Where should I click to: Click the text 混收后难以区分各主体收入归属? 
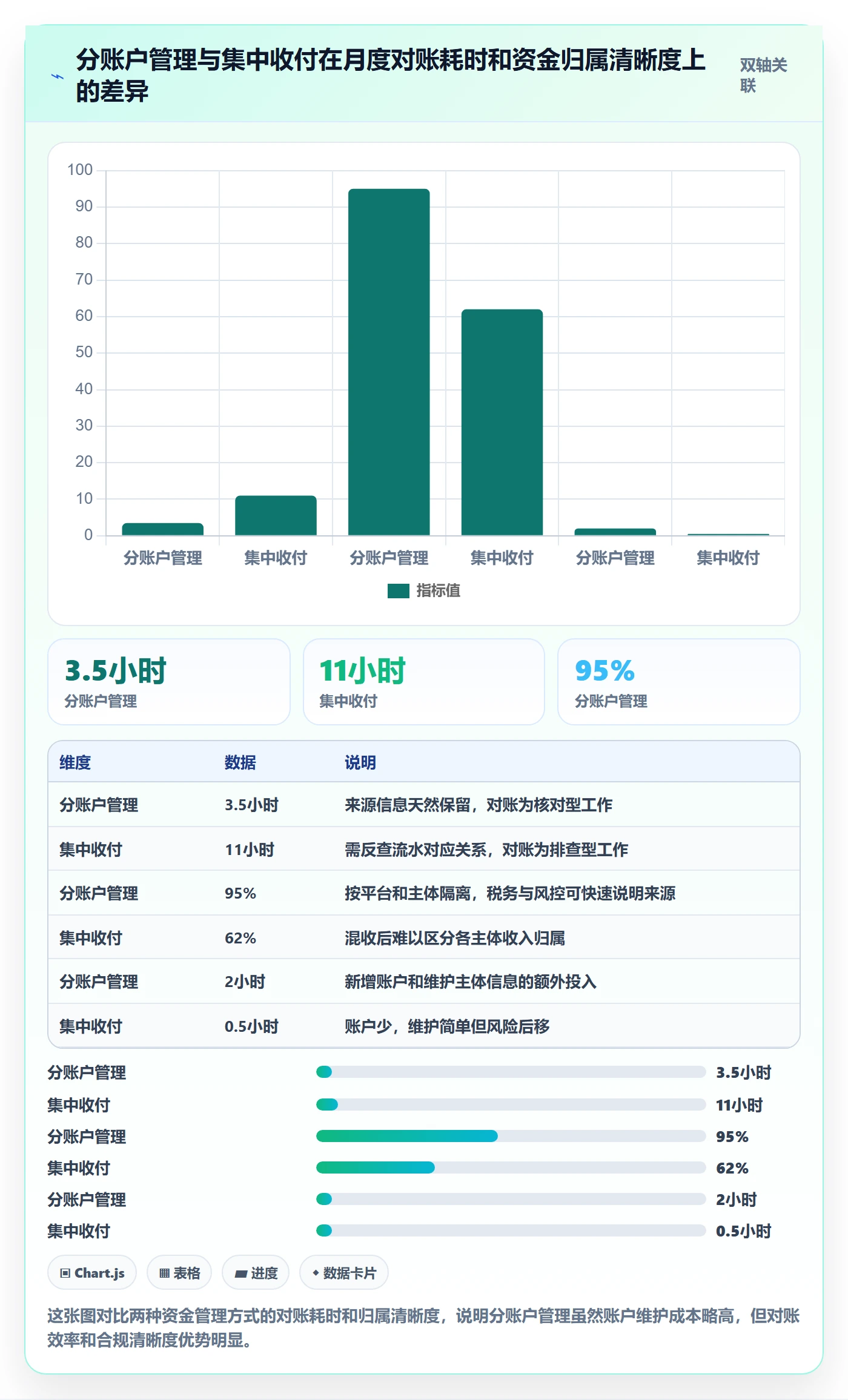click(455, 938)
